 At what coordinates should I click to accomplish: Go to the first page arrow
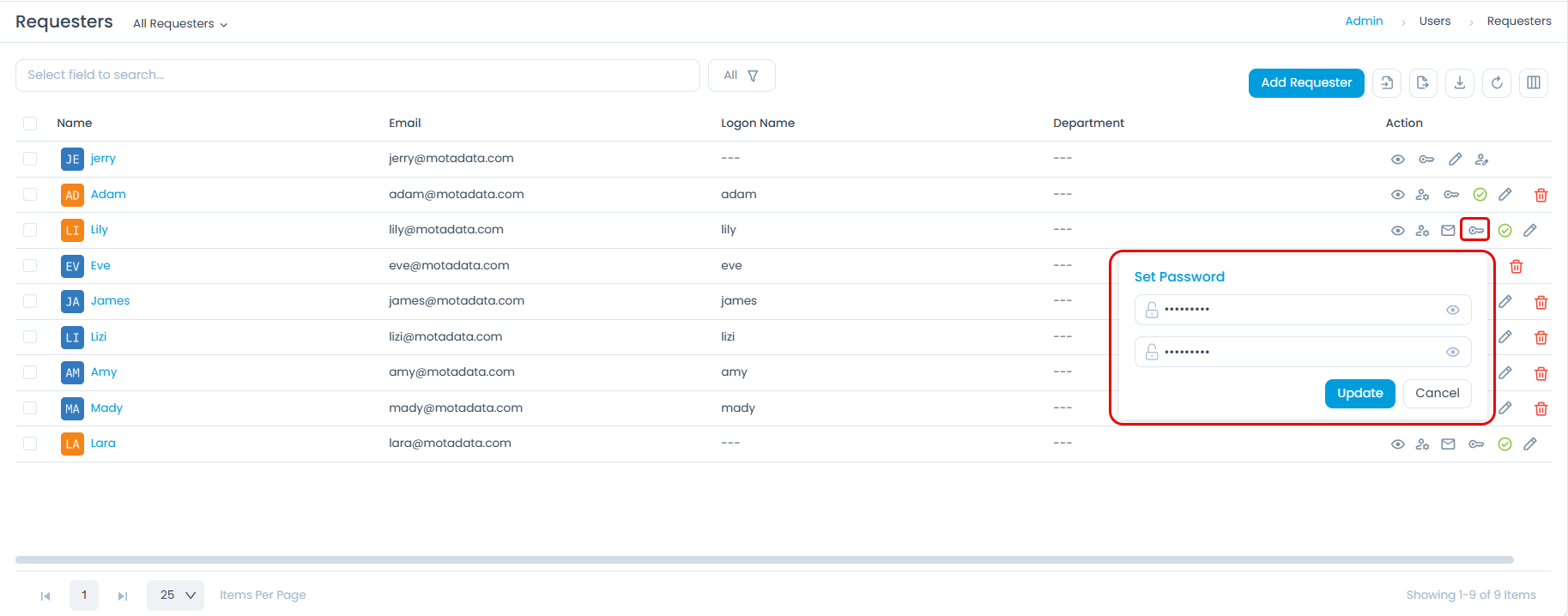[45, 596]
